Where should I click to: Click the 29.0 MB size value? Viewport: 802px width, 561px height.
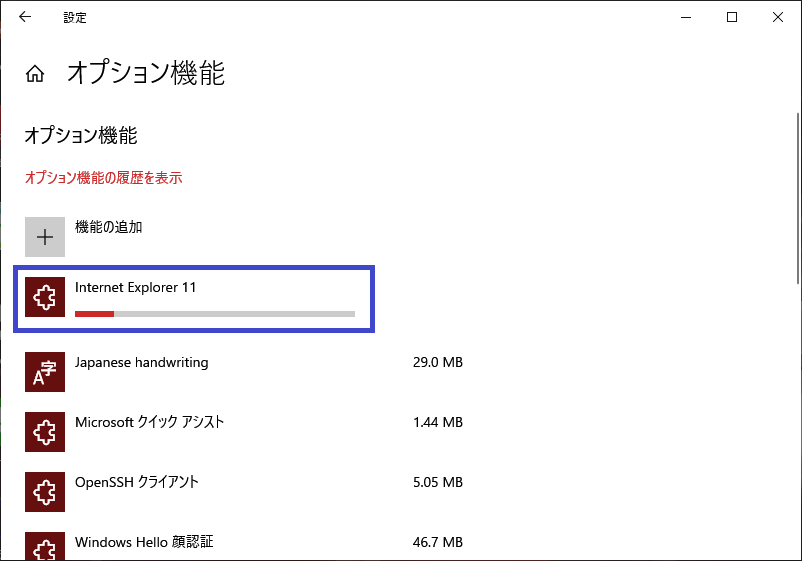pyautogui.click(x=438, y=363)
